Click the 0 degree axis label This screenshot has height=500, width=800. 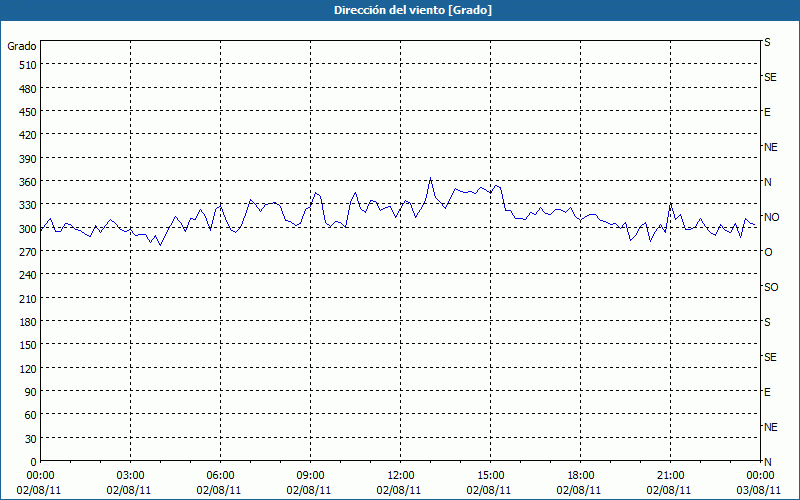click(34, 462)
